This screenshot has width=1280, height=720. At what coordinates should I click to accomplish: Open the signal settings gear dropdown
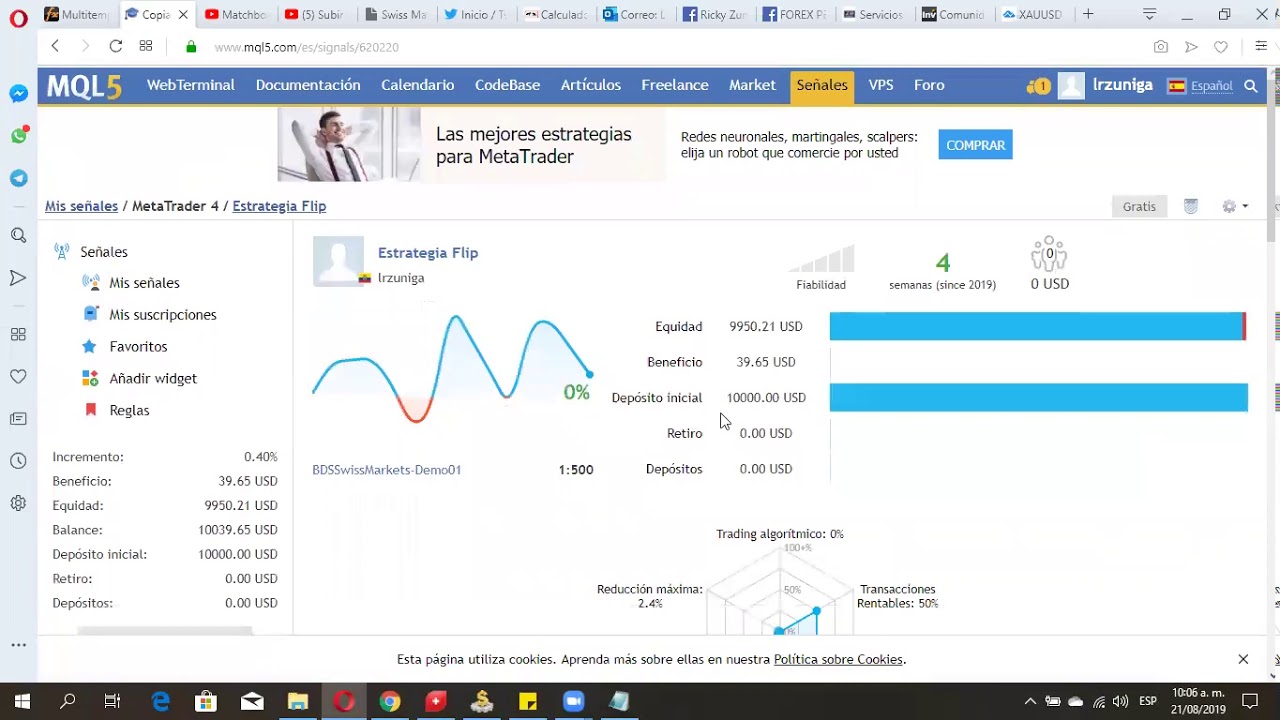pos(1235,206)
